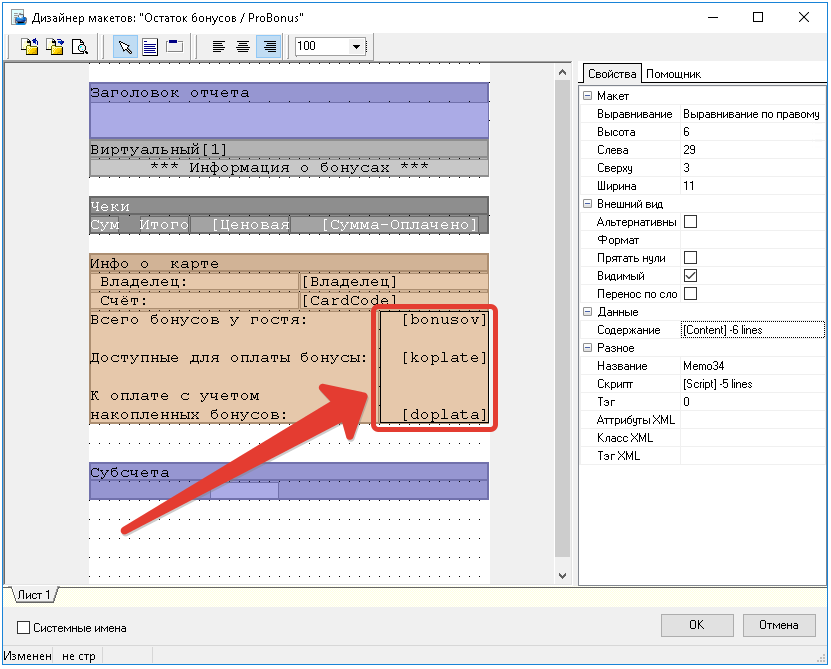Select the [CardCode] field memo
The height and width of the screenshot is (669, 831).
click(394, 301)
